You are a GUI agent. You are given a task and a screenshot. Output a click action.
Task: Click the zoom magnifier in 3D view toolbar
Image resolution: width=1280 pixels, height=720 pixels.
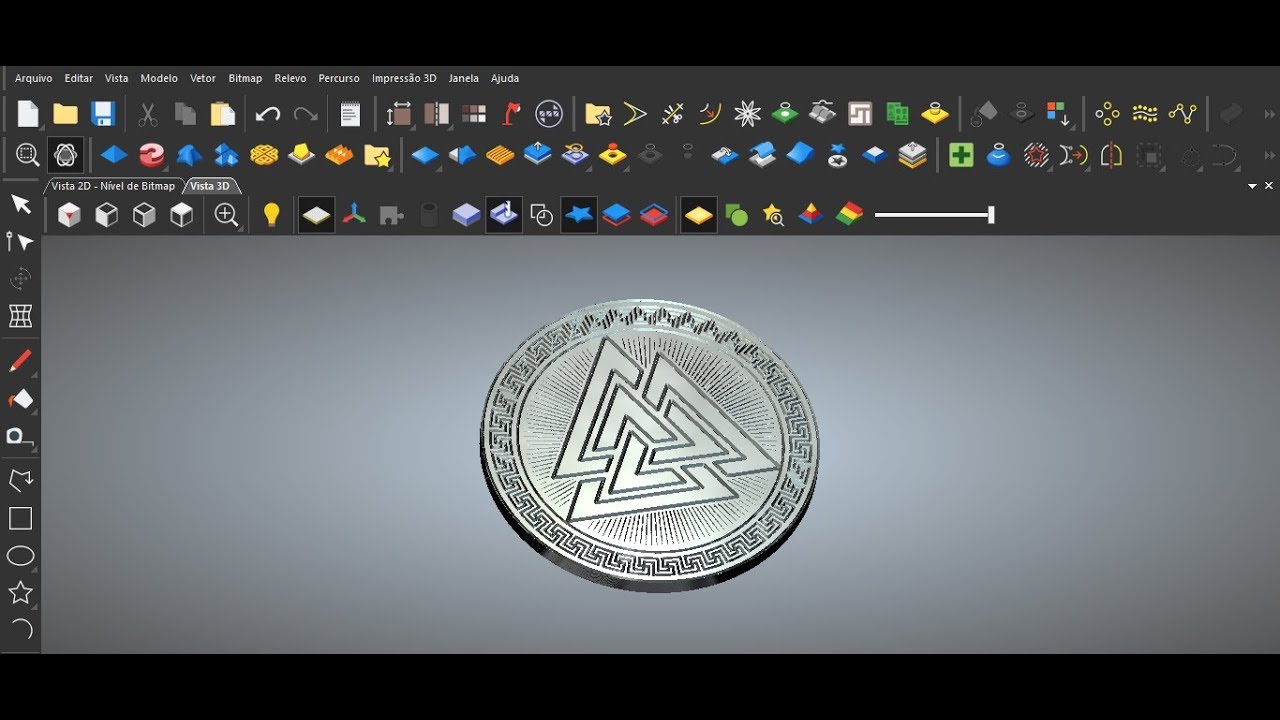(x=227, y=215)
